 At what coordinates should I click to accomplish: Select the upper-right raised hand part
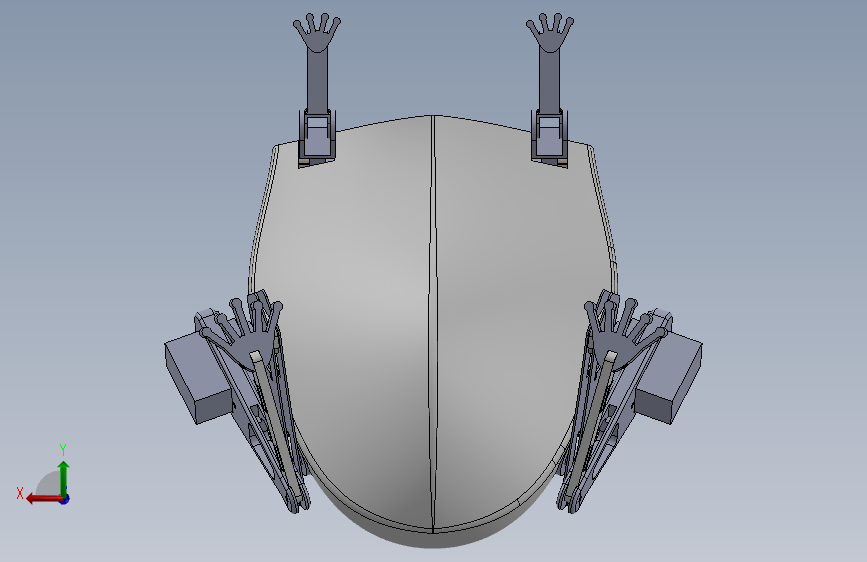coord(550,32)
